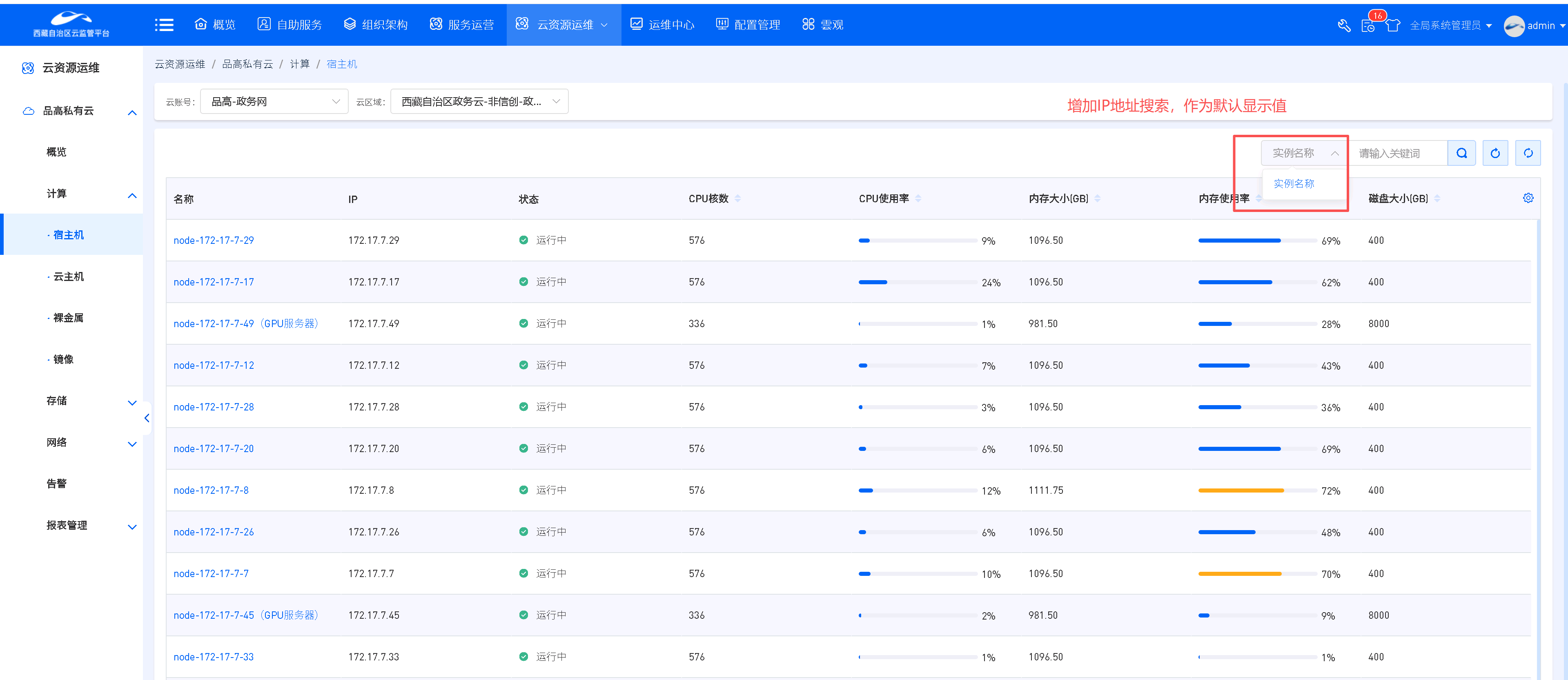Open task list icon with 16 badge
Screen dimensions: 1568x680
pyautogui.click(x=1368, y=26)
